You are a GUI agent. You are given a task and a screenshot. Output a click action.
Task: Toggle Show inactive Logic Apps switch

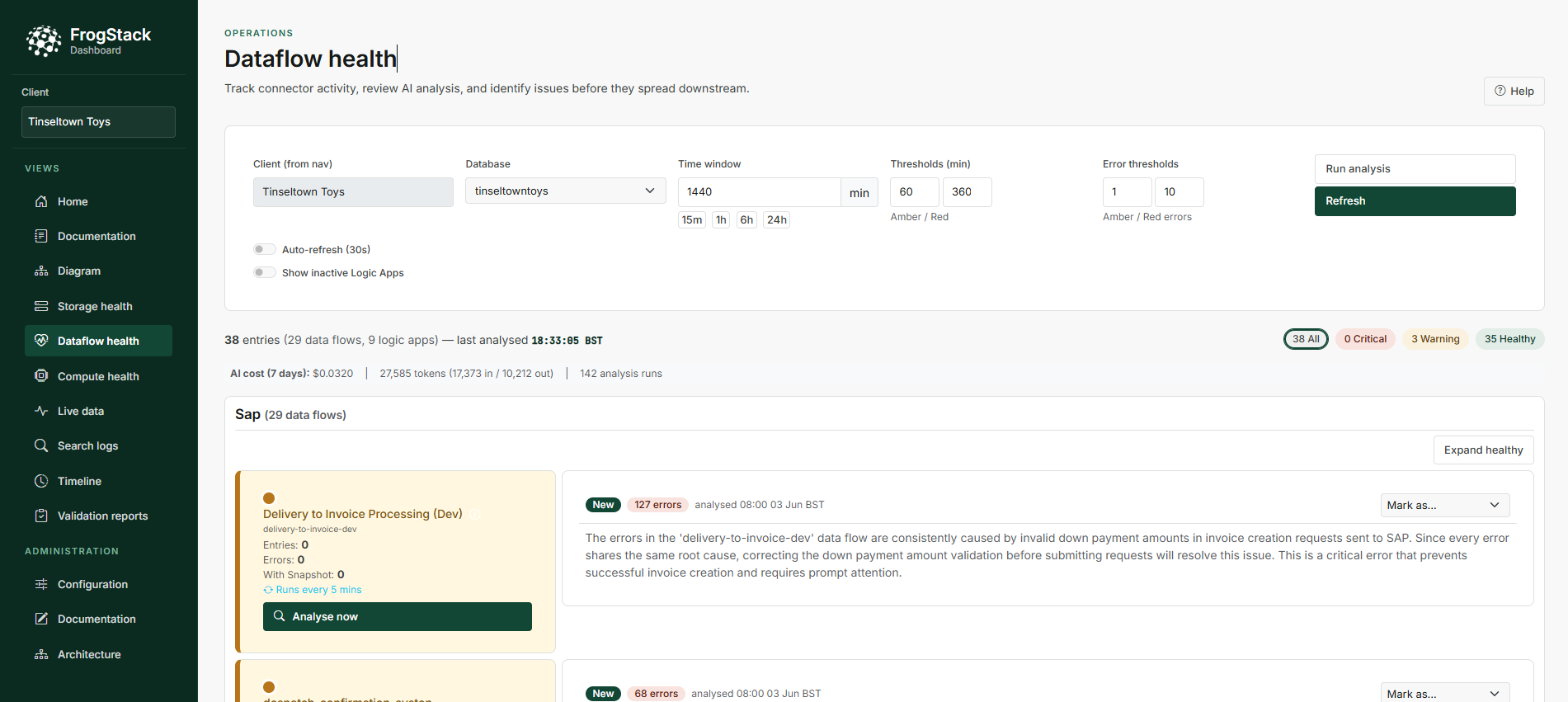265,272
